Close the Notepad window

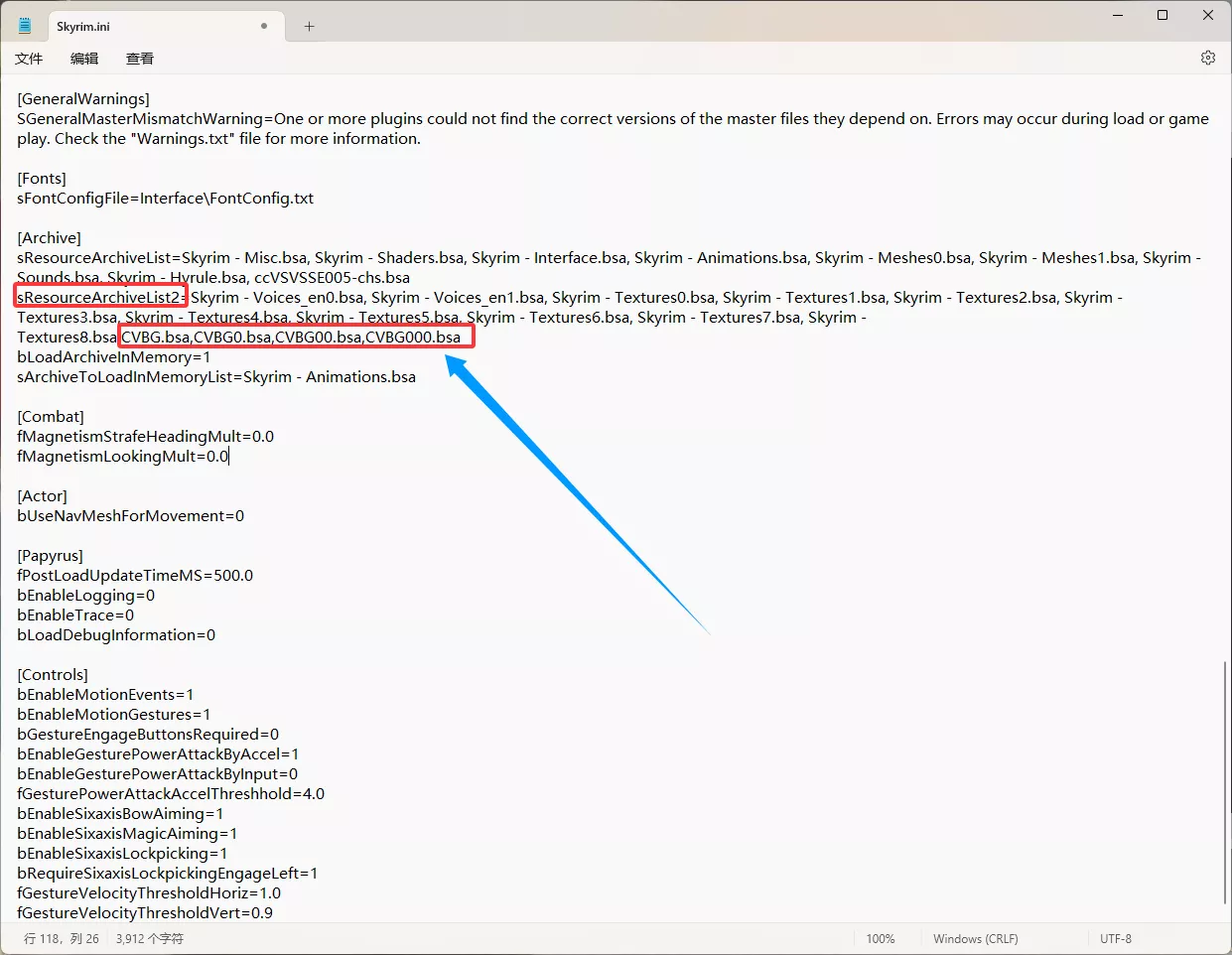tap(1207, 15)
